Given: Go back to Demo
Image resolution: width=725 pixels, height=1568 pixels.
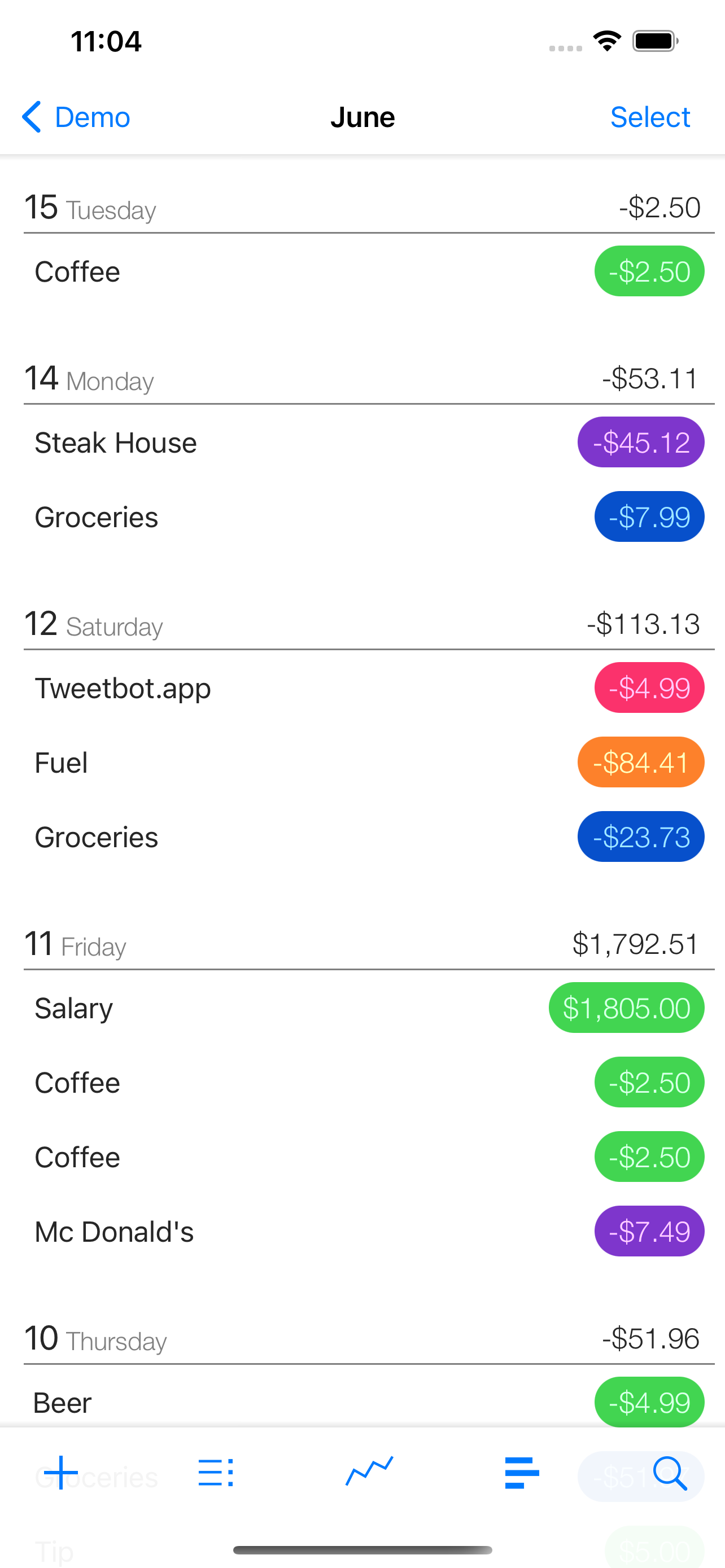Looking at the screenshot, I should tap(92, 117).
